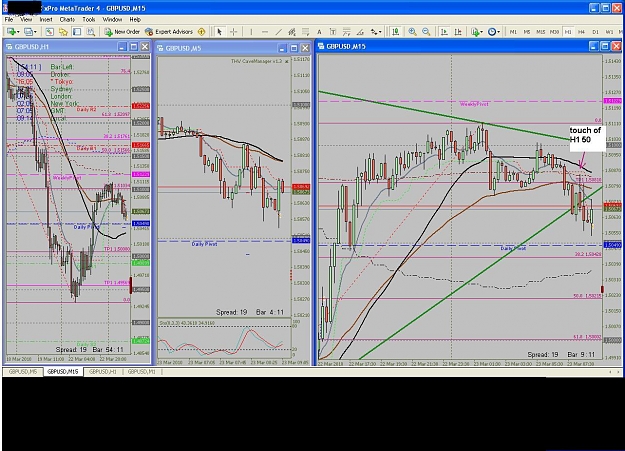
Task: Select the Candlesticks chart type icon
Action: click(x=395, y=32)
